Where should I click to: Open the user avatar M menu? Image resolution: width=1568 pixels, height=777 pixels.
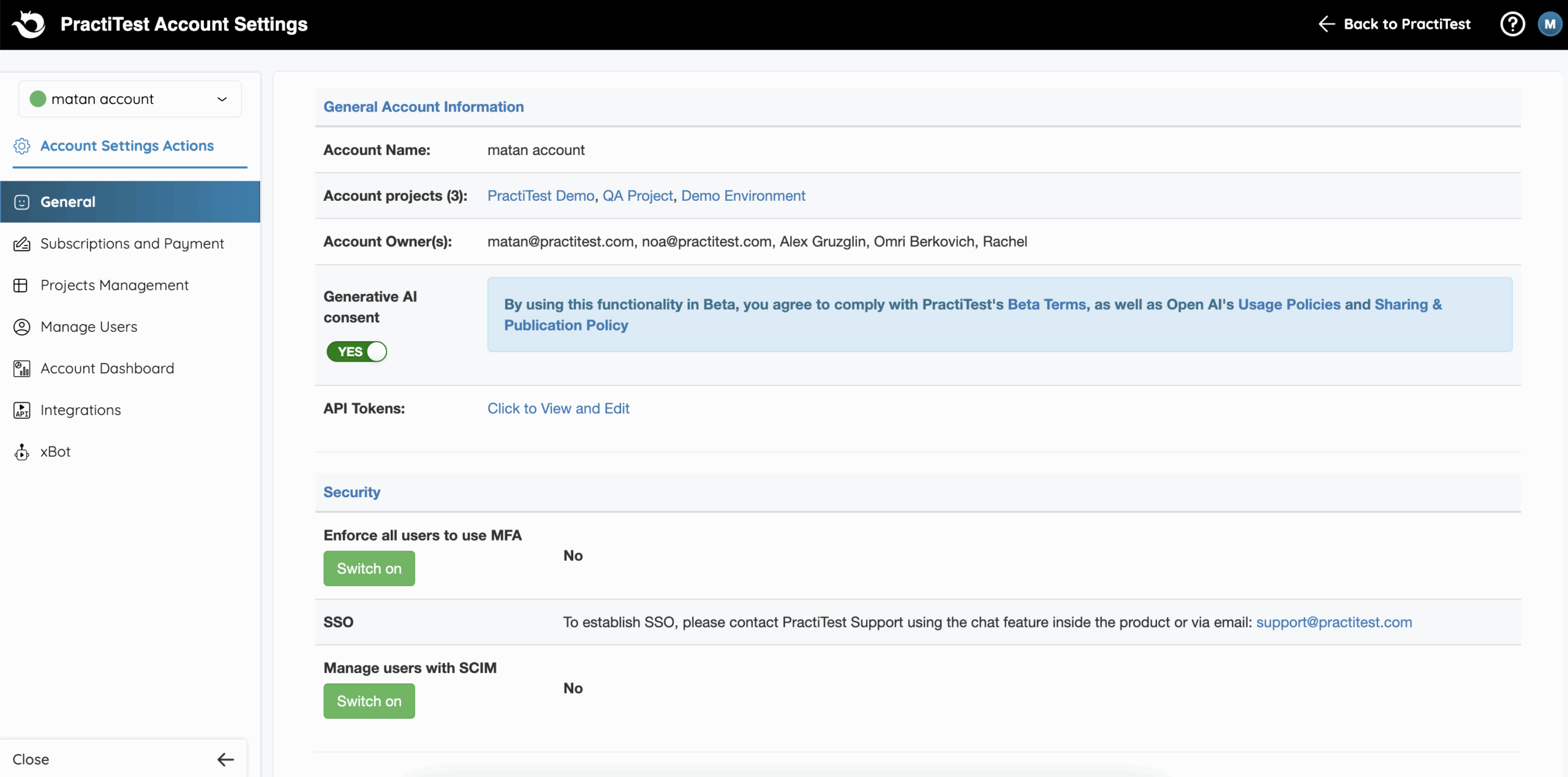[x=1550, y=24]
